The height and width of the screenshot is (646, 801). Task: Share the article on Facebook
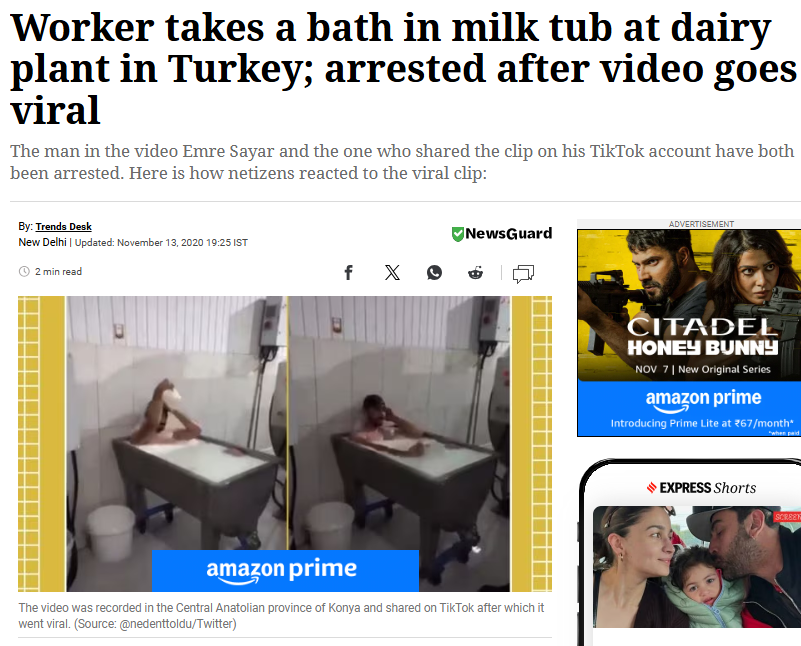pyautogui.click(x=348, y=272)
